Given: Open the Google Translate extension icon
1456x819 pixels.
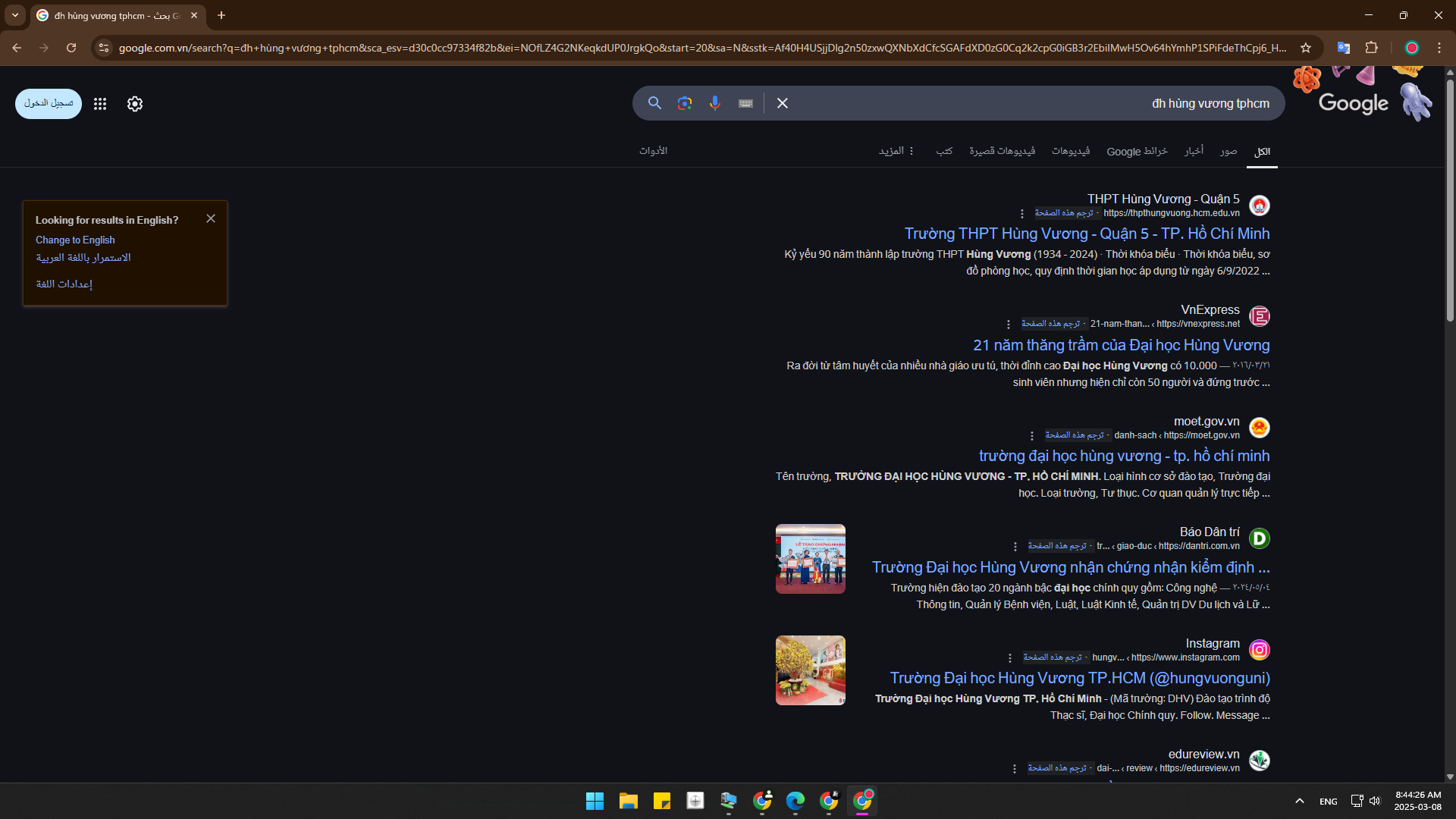Looking at the screenshot, I should click(x=1343, y=48).
